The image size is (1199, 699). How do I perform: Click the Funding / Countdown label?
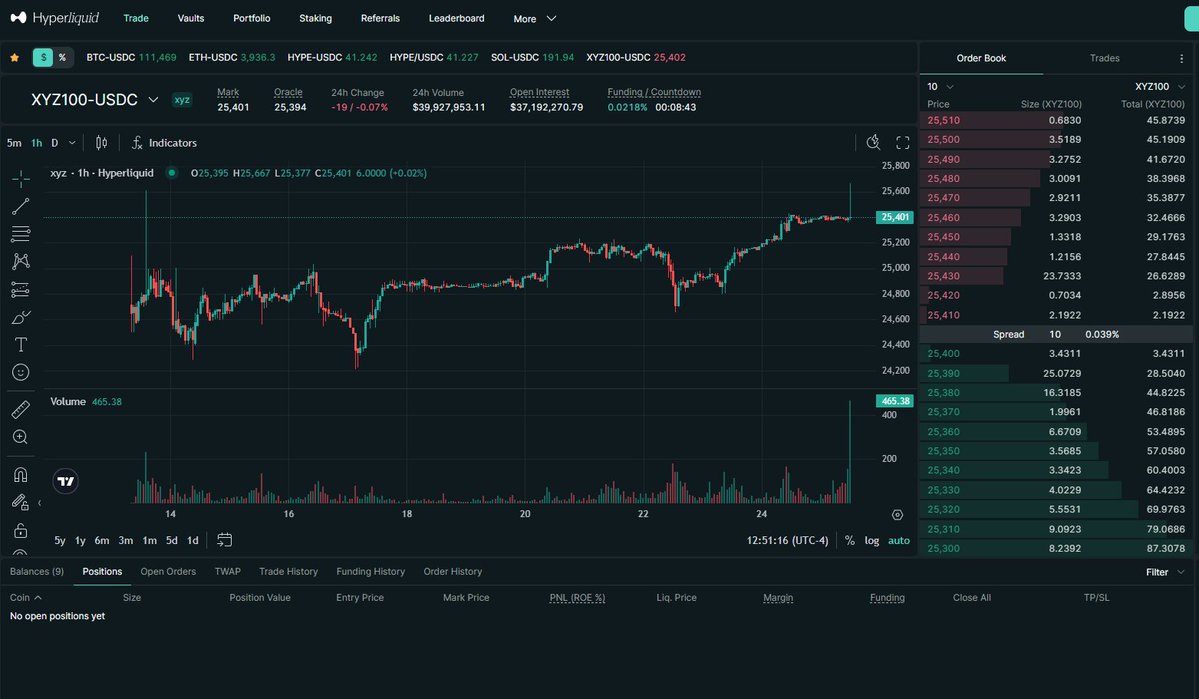654,92
